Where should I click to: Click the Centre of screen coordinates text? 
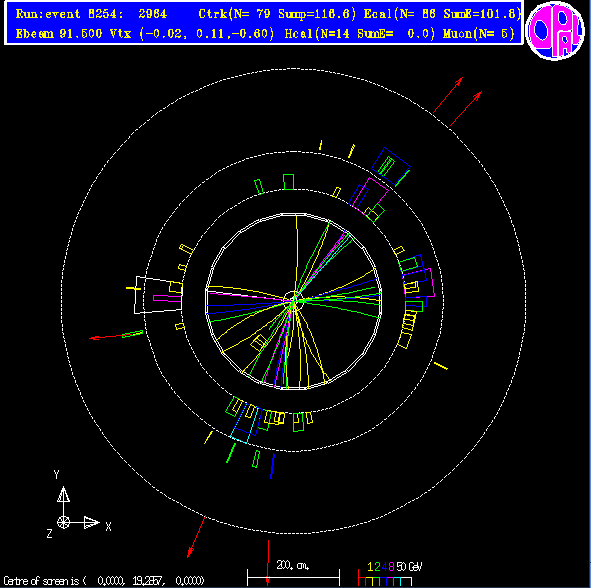coord(104,580)
